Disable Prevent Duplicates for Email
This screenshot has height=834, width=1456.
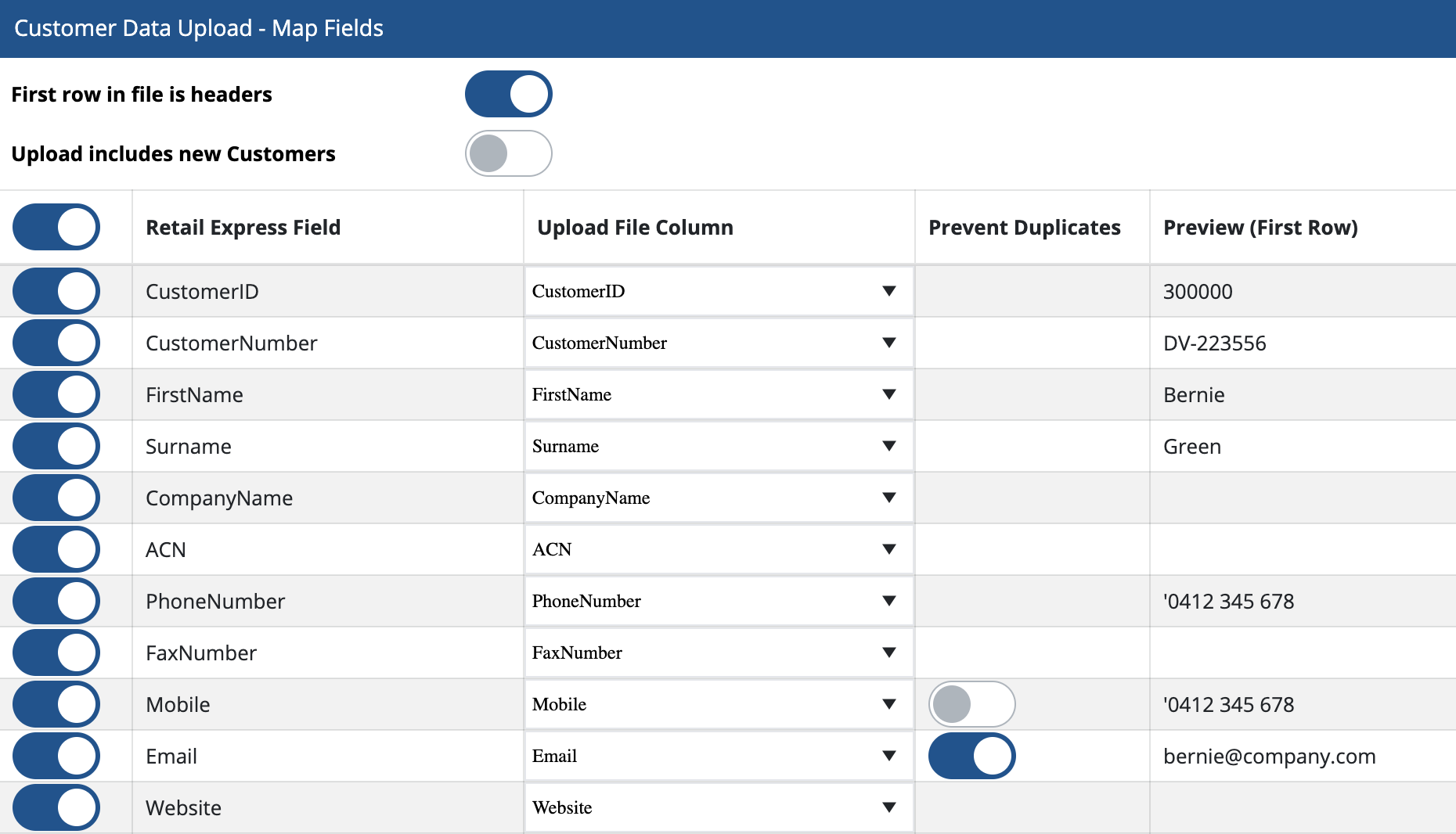971,756
